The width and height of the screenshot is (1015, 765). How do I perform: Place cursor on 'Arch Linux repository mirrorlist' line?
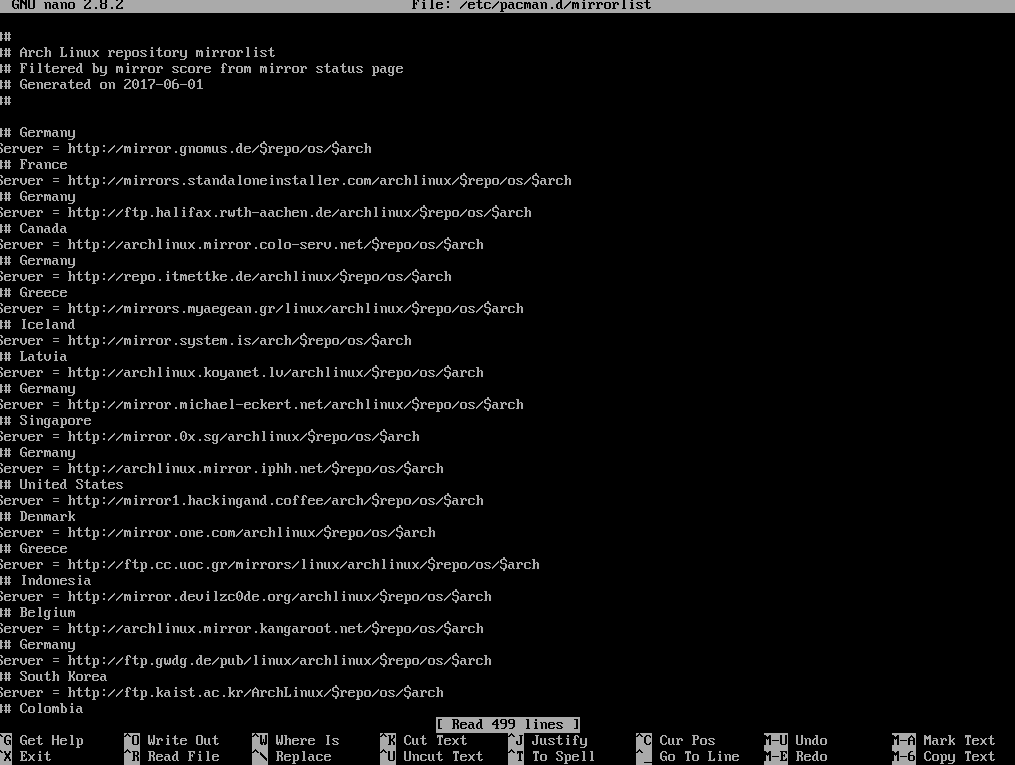138,52
